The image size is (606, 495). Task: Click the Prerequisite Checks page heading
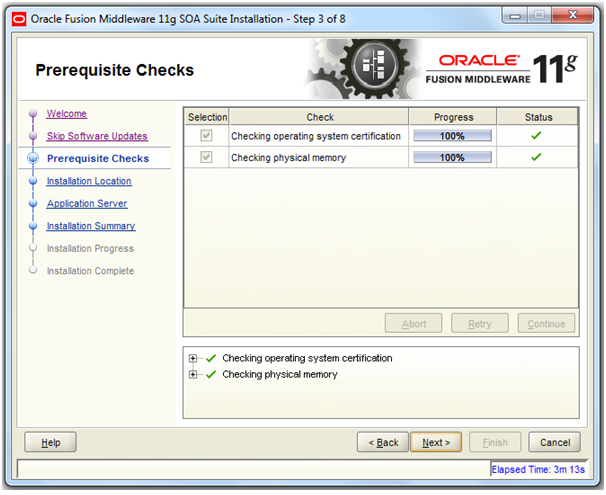[x=114, y=70]
